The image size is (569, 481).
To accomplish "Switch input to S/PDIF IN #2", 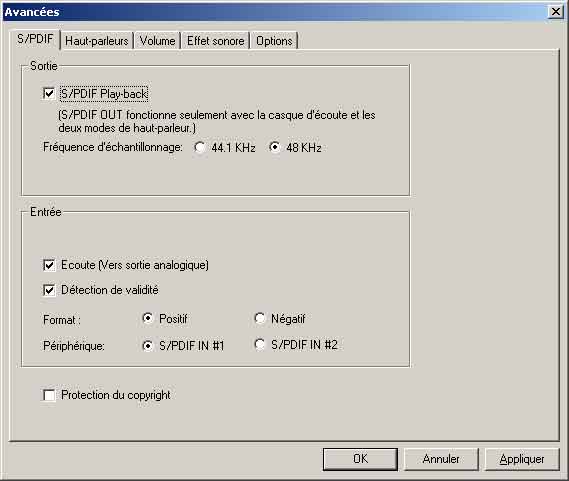I will (x=260, y=345).
